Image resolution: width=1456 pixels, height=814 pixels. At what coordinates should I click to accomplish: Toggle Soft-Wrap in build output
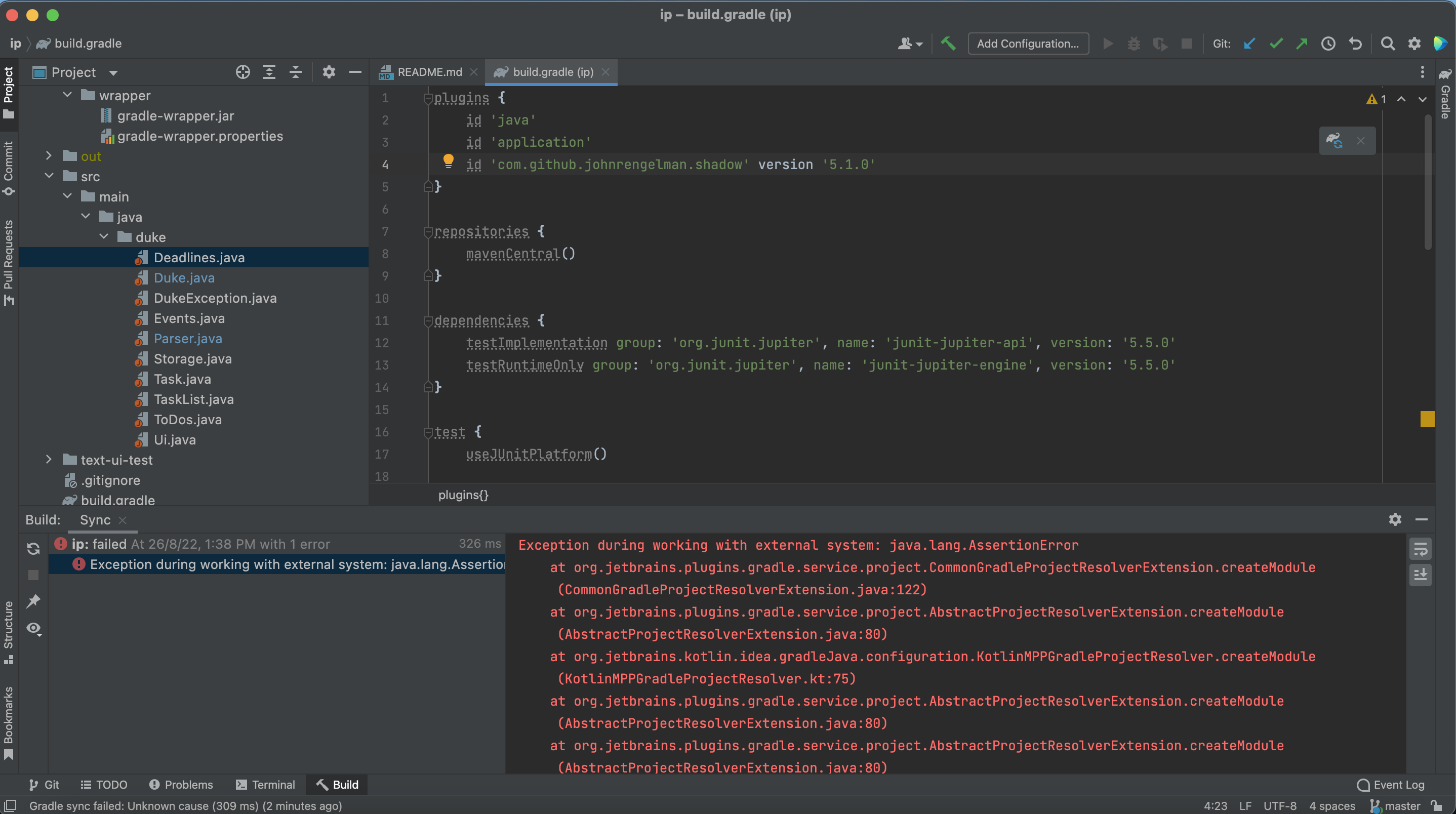tap(1421, 548)
